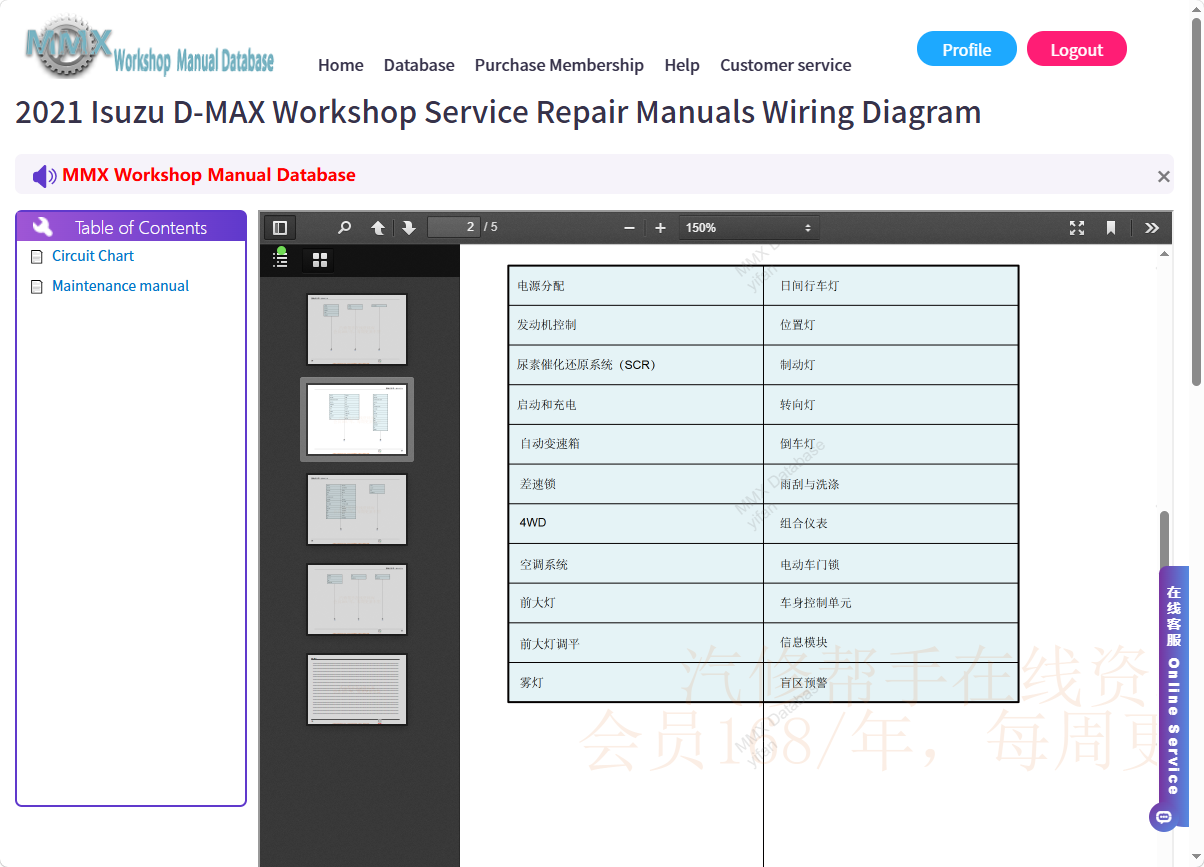Select page 3 thumbnail

(x=357, y=509)
